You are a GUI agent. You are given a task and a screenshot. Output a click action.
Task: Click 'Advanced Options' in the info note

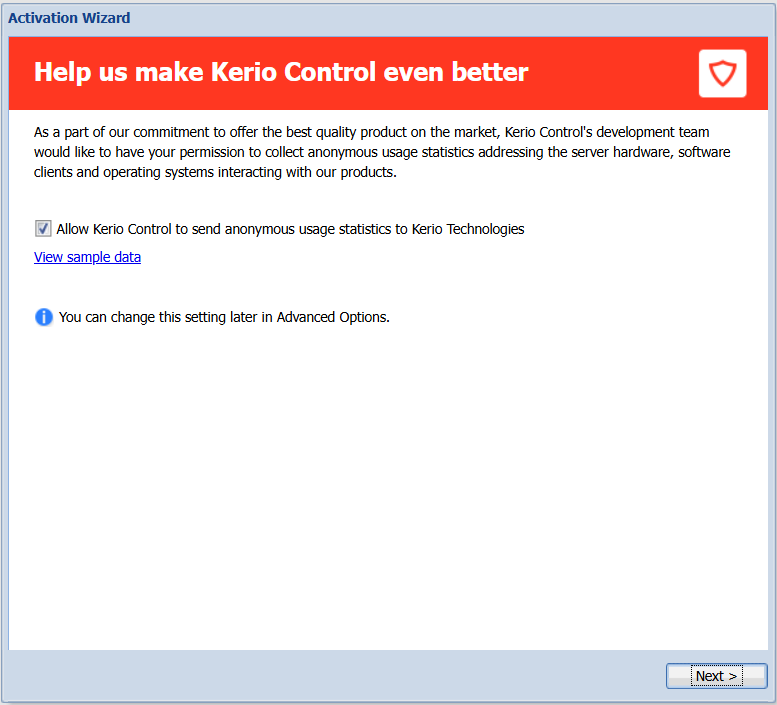coord(331,317)
